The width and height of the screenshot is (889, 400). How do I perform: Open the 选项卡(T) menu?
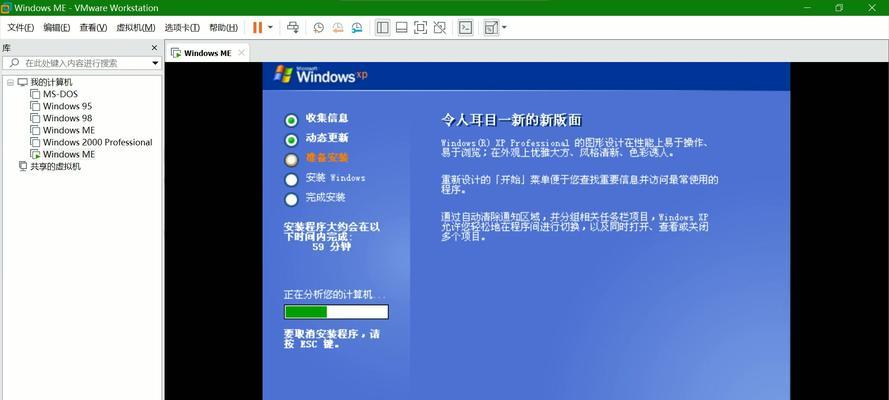(182, 27)
